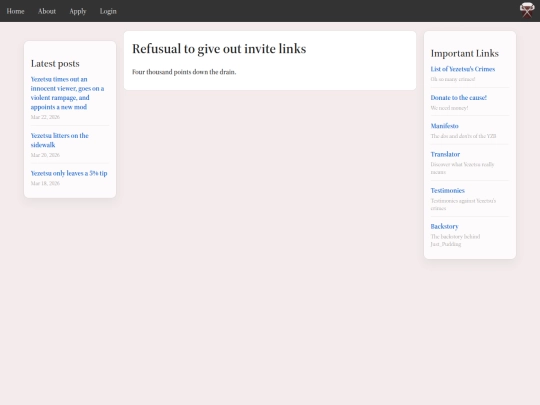Open the Testimonies link

[x=447, y=190]
